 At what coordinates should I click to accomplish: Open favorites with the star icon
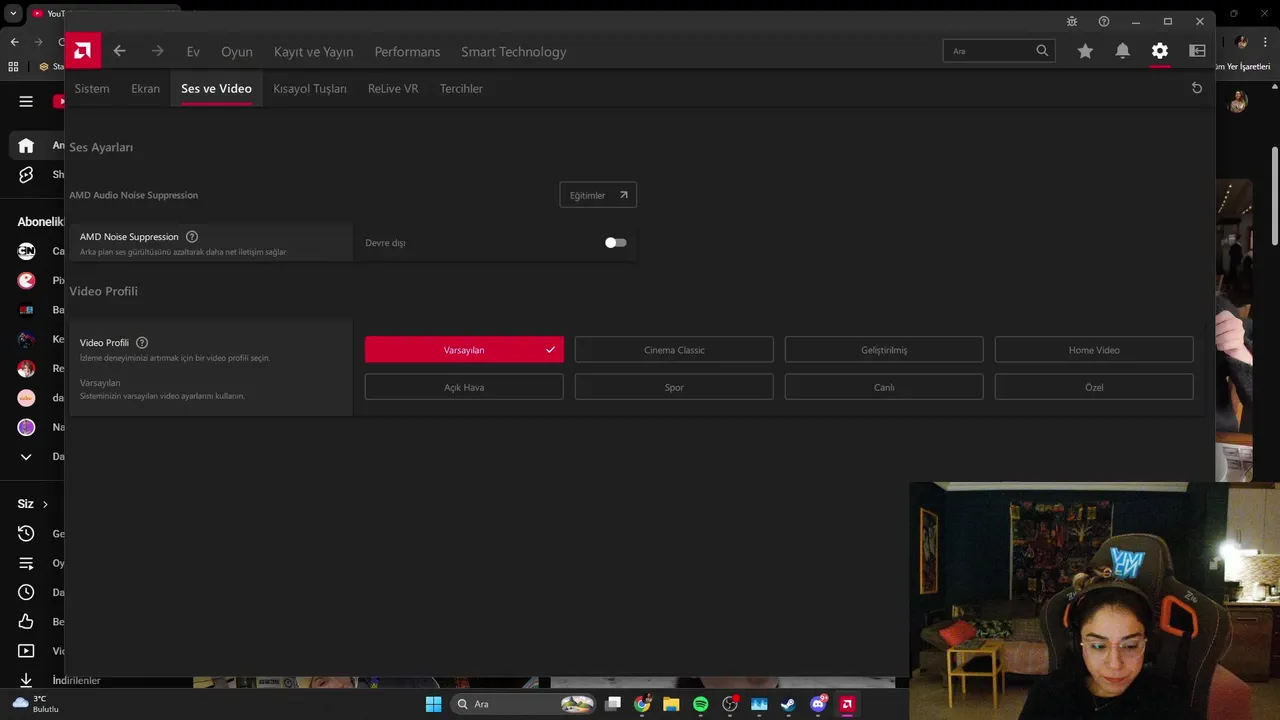pos(1085,51)
